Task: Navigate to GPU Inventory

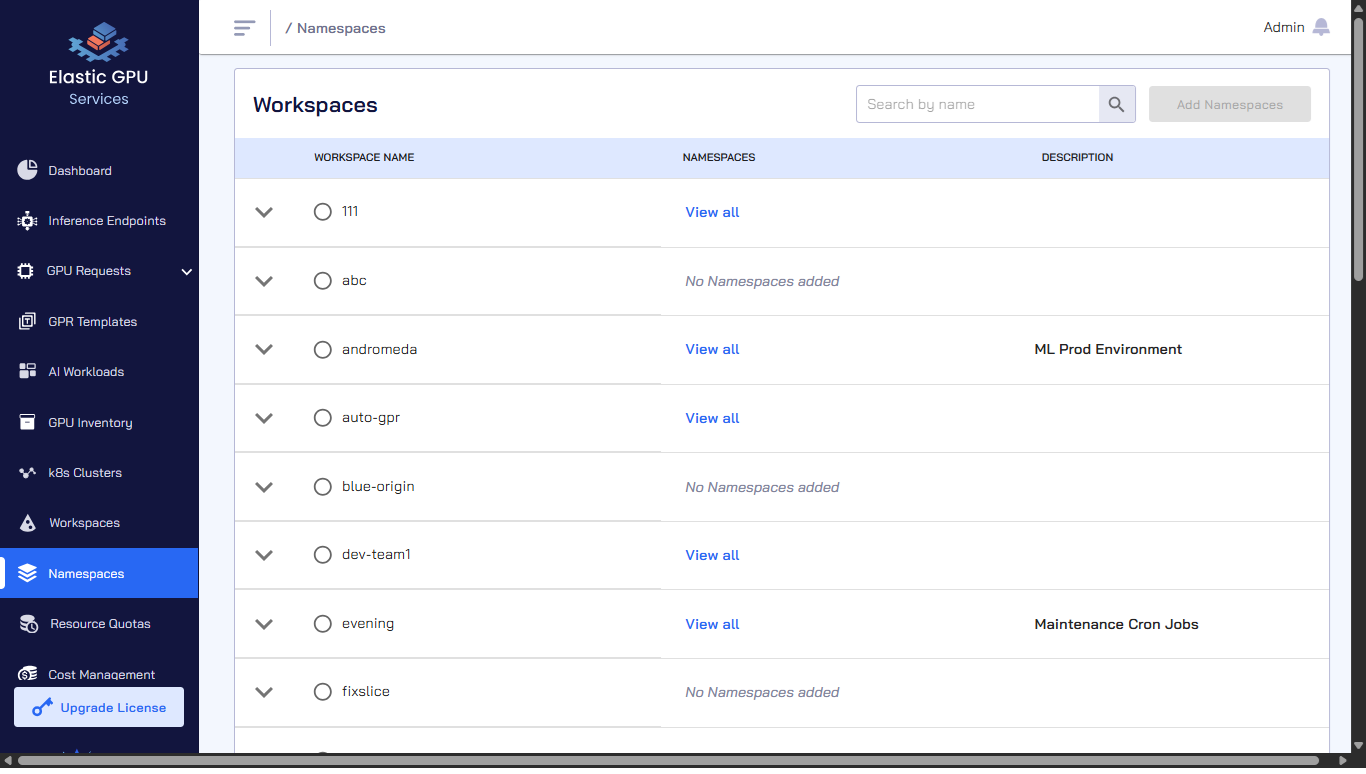Action: [x=99, y=423]
